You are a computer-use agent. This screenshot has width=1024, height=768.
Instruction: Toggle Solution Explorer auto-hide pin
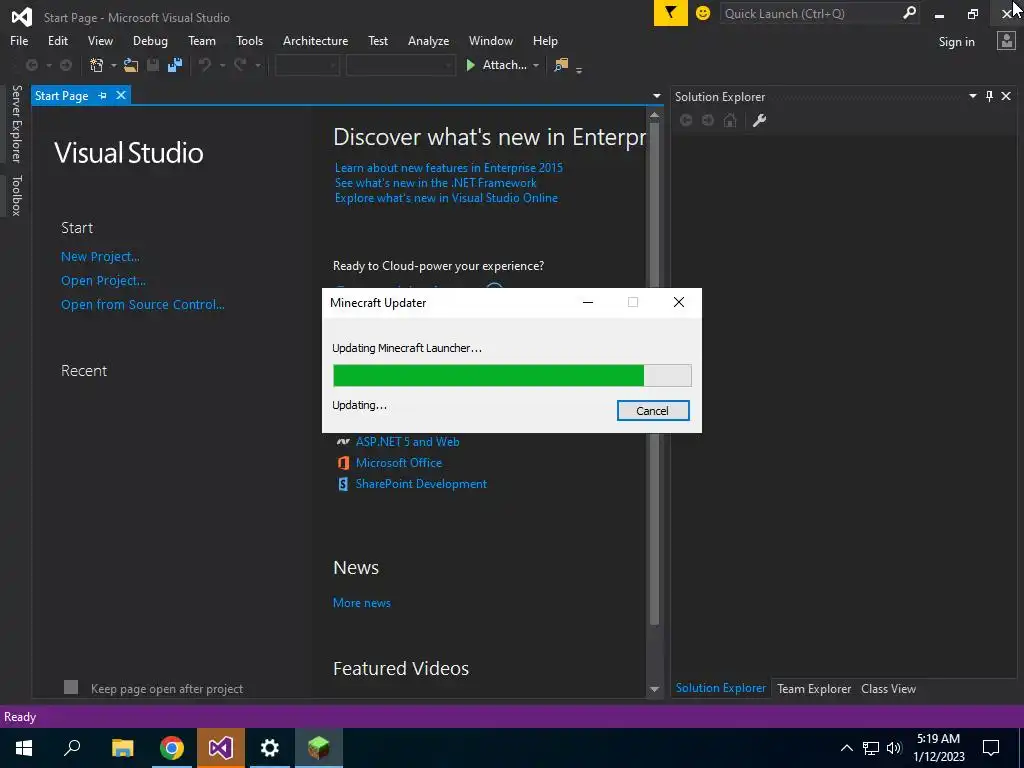pyautogui.click(x=989, y=96)
